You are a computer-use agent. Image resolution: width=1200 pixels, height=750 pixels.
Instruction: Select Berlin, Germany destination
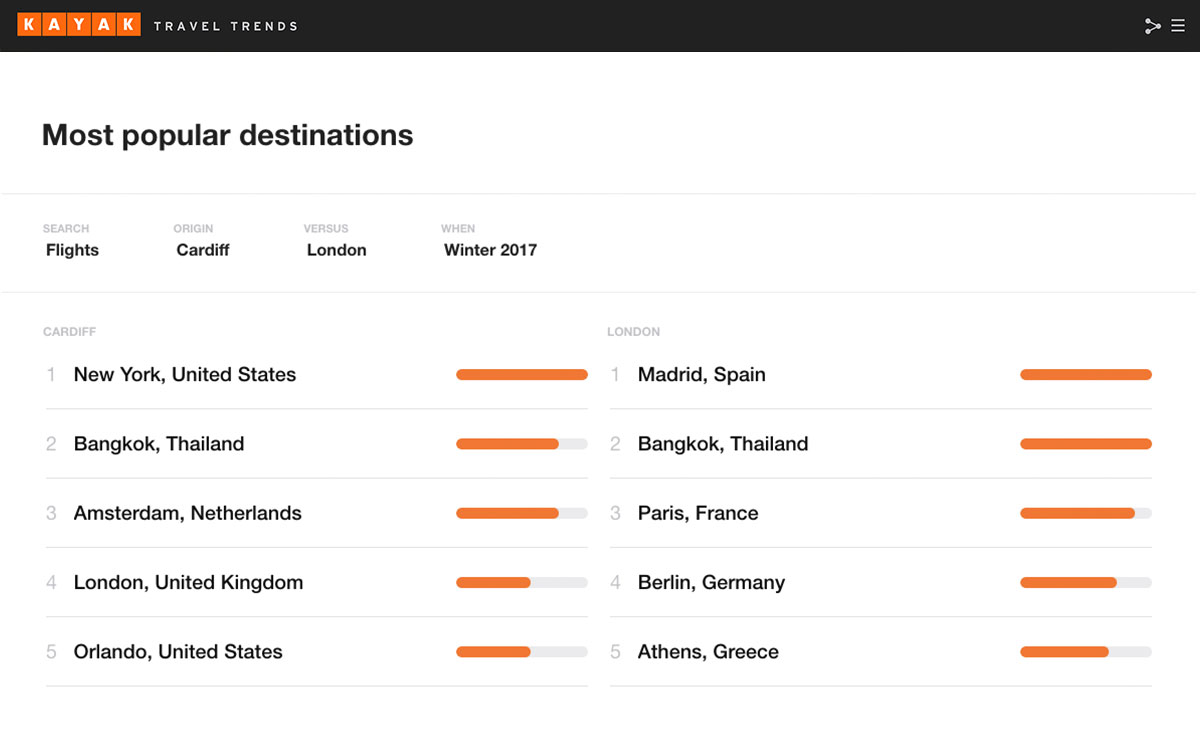[x=881, y=582]
